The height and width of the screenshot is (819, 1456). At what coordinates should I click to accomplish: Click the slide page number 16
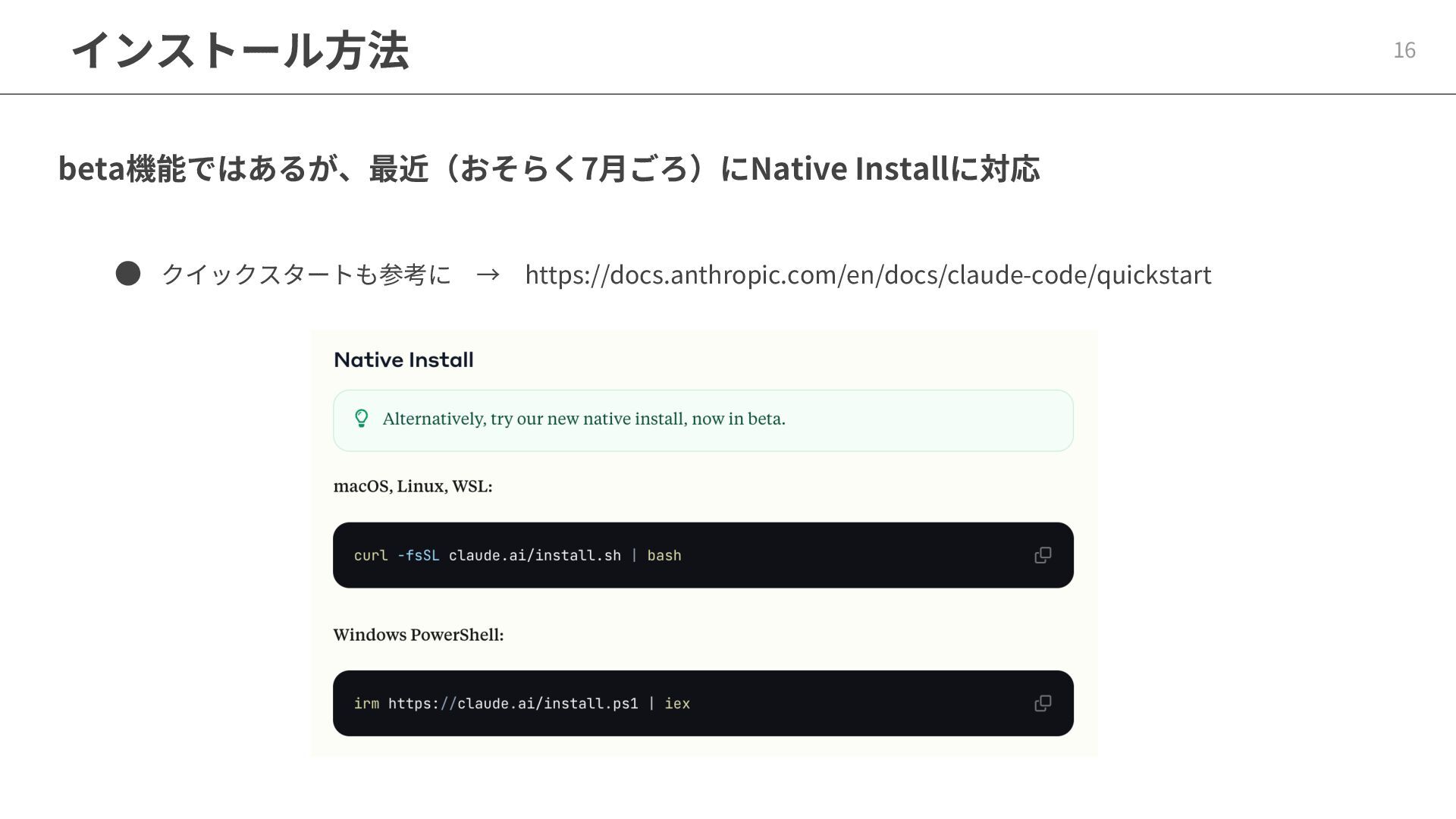coord(1404,50)
